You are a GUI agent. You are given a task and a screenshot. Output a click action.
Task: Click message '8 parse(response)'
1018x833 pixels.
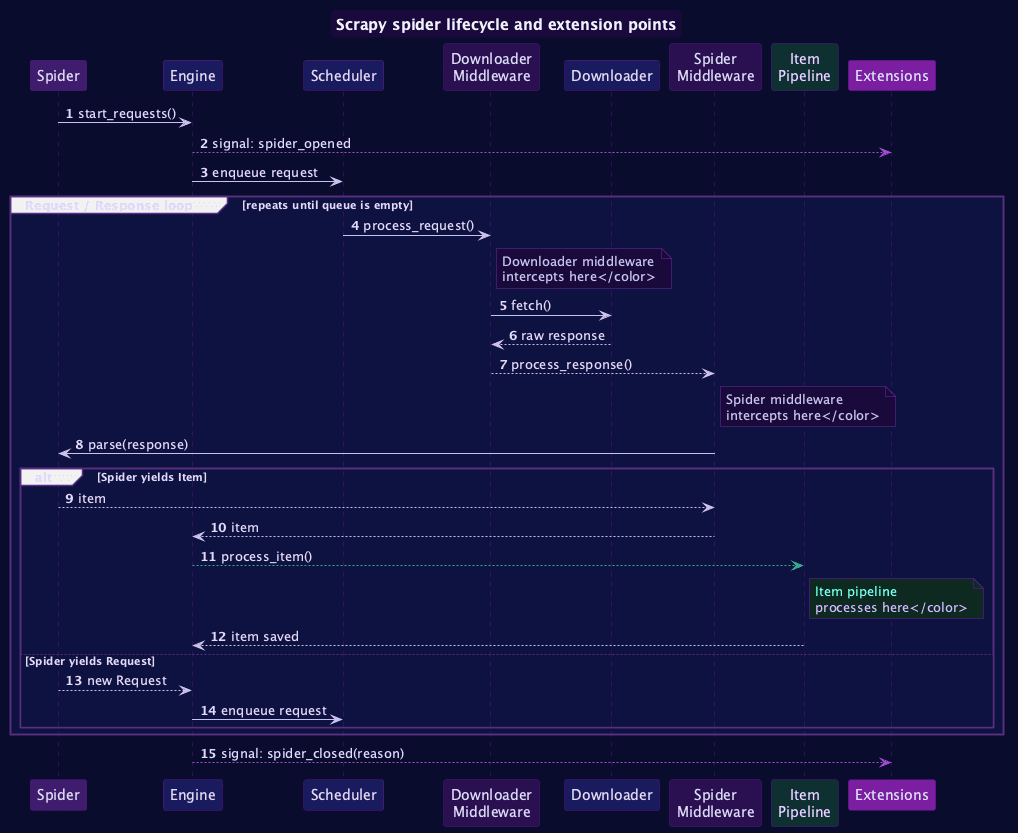[x=132, y=445]
